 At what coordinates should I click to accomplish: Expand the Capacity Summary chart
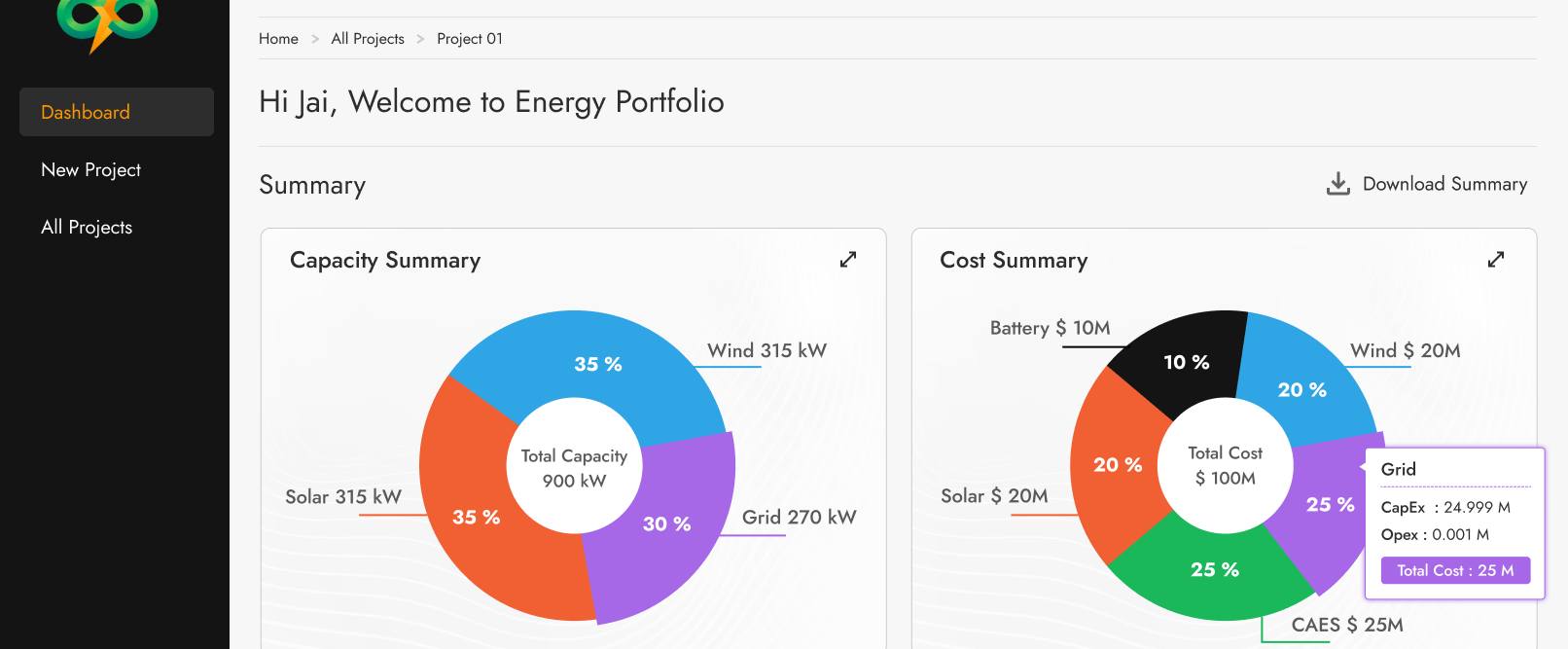(x=848, y=260)
